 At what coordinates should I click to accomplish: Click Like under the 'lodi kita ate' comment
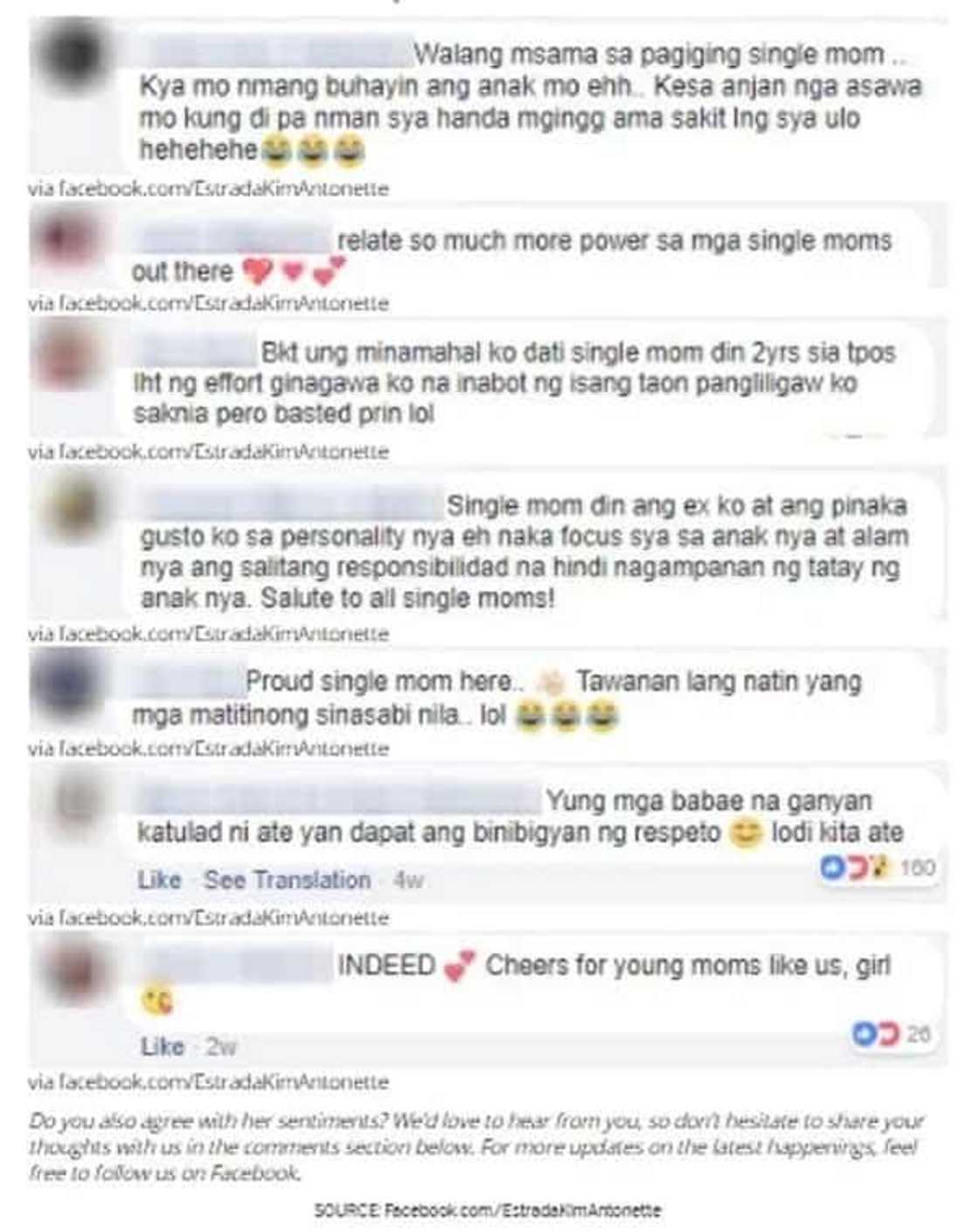159,880
